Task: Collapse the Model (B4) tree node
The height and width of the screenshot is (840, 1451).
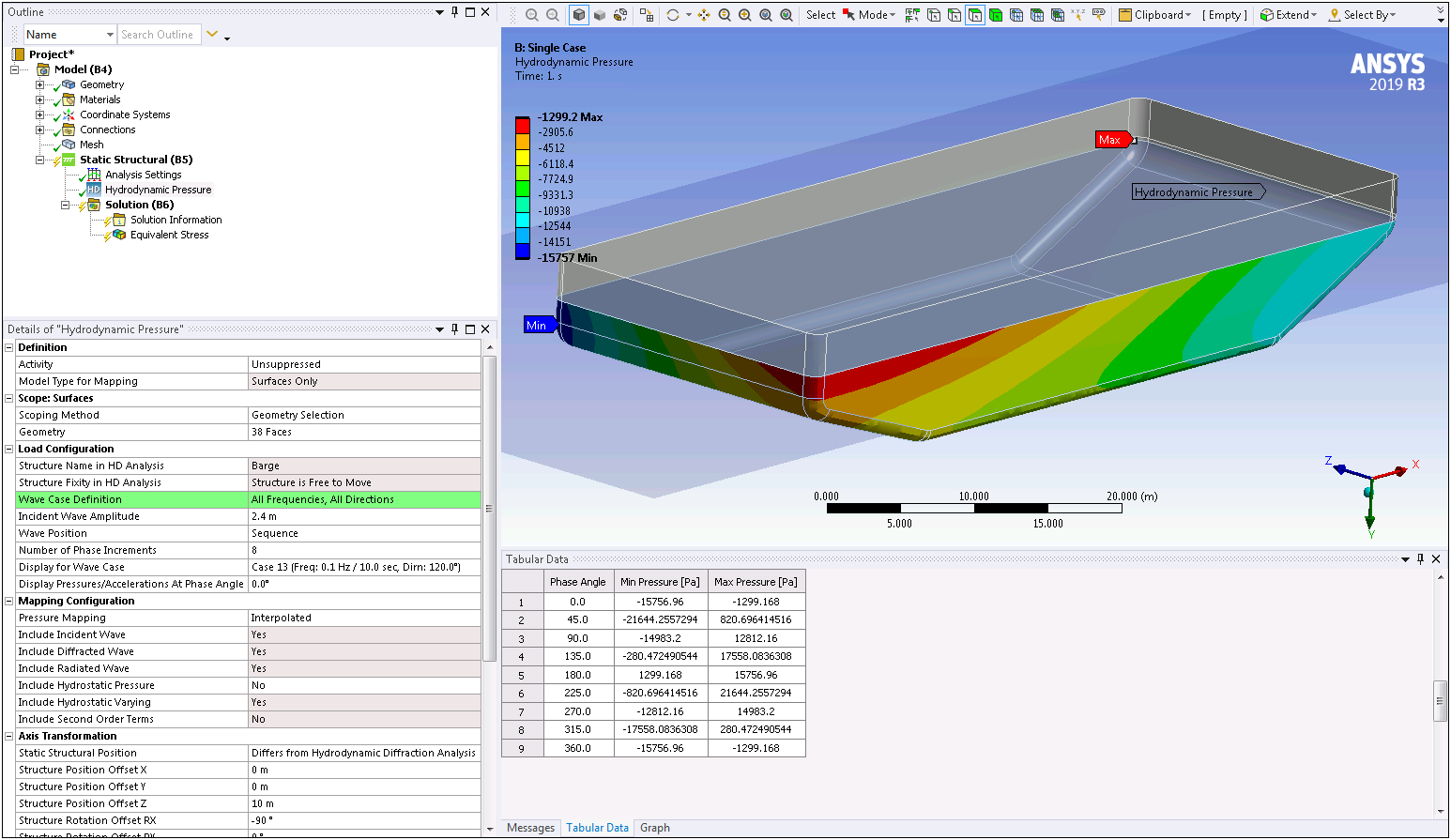Action: click(x=14, y=69)
